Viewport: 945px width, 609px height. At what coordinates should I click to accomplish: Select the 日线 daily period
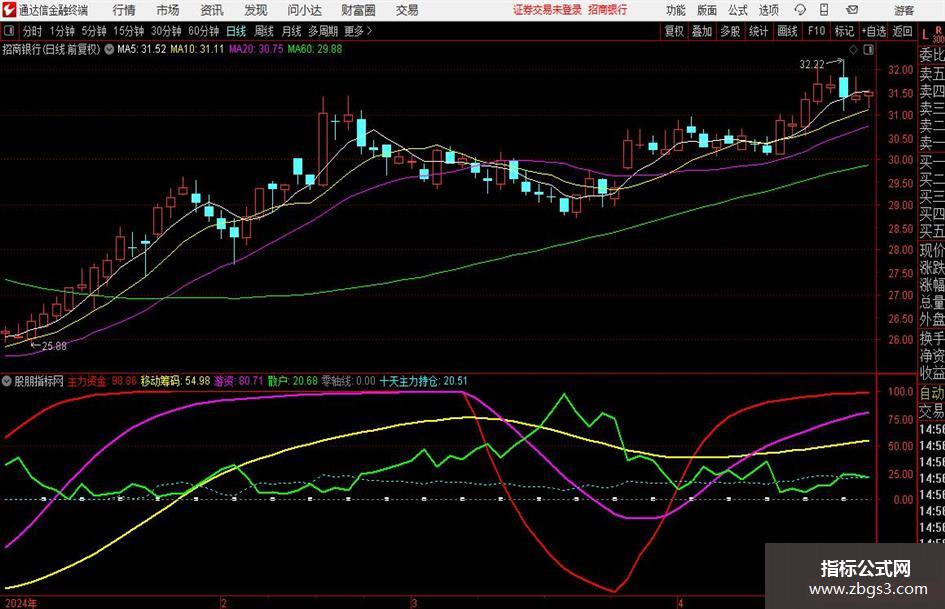point(236,31)
